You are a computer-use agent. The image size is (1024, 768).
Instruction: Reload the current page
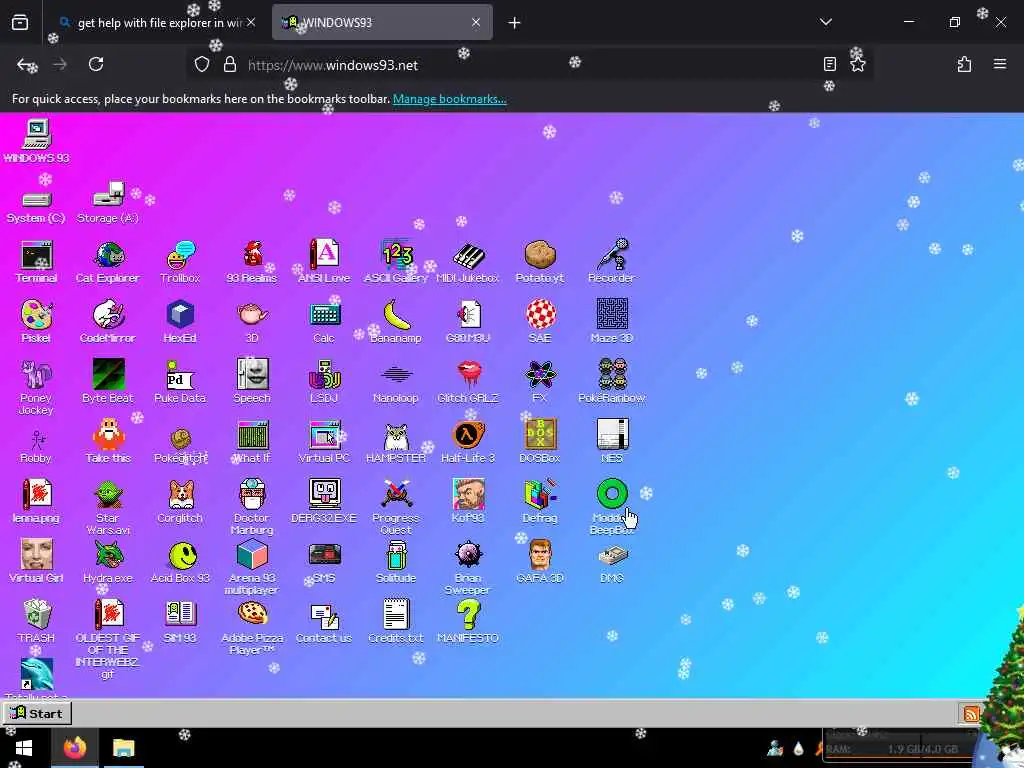click(96, 64)
